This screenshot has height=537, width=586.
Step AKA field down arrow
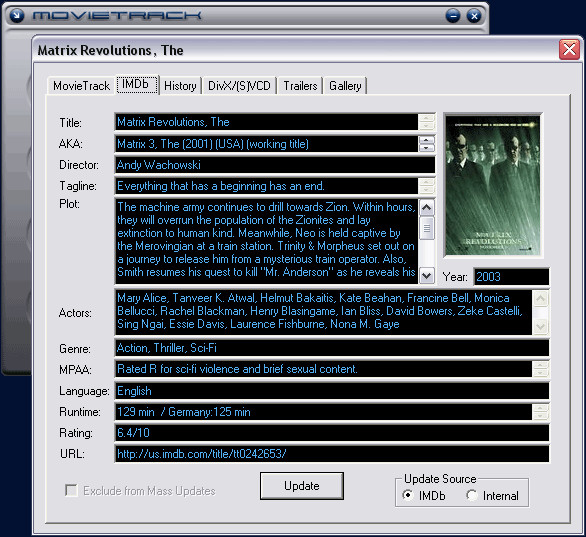pyautogui.click(x=426, y=148)
